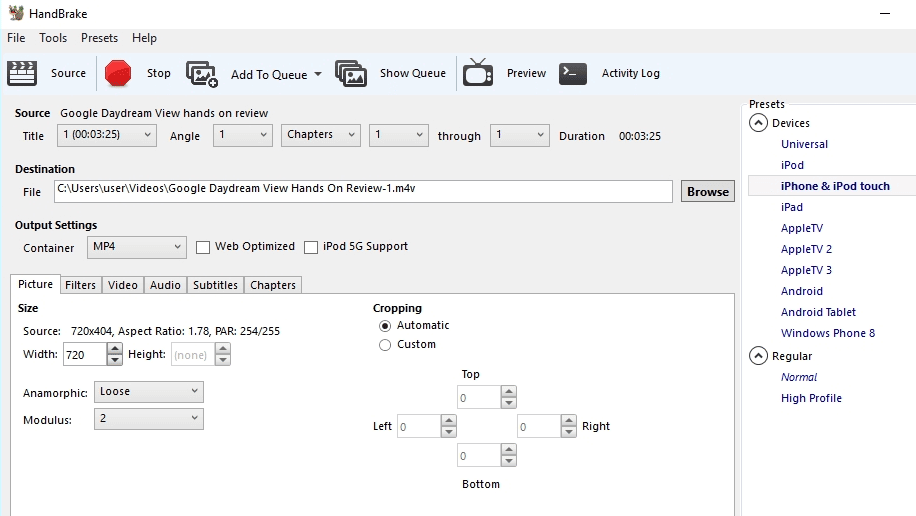Open the Presets menu
This screenshot has height=516, width=916.
[x=99, y=38]
